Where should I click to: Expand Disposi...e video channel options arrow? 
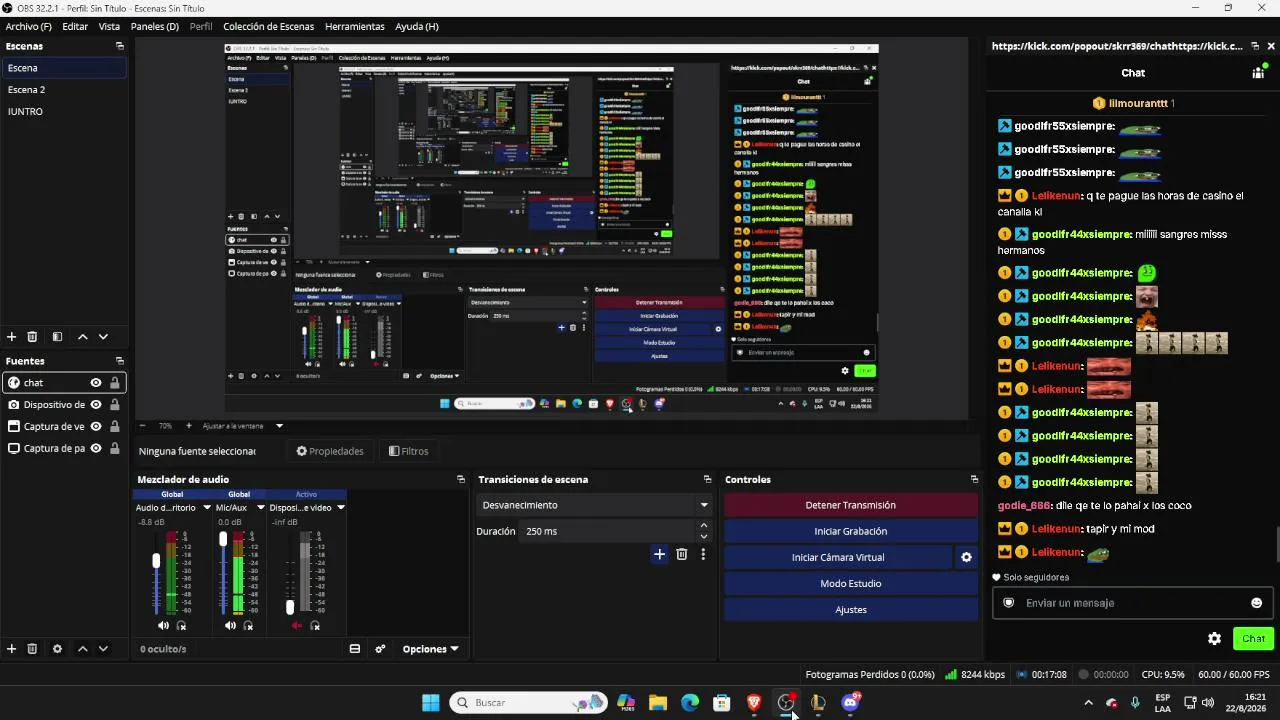pyautogui.click(x=341, y=508)
